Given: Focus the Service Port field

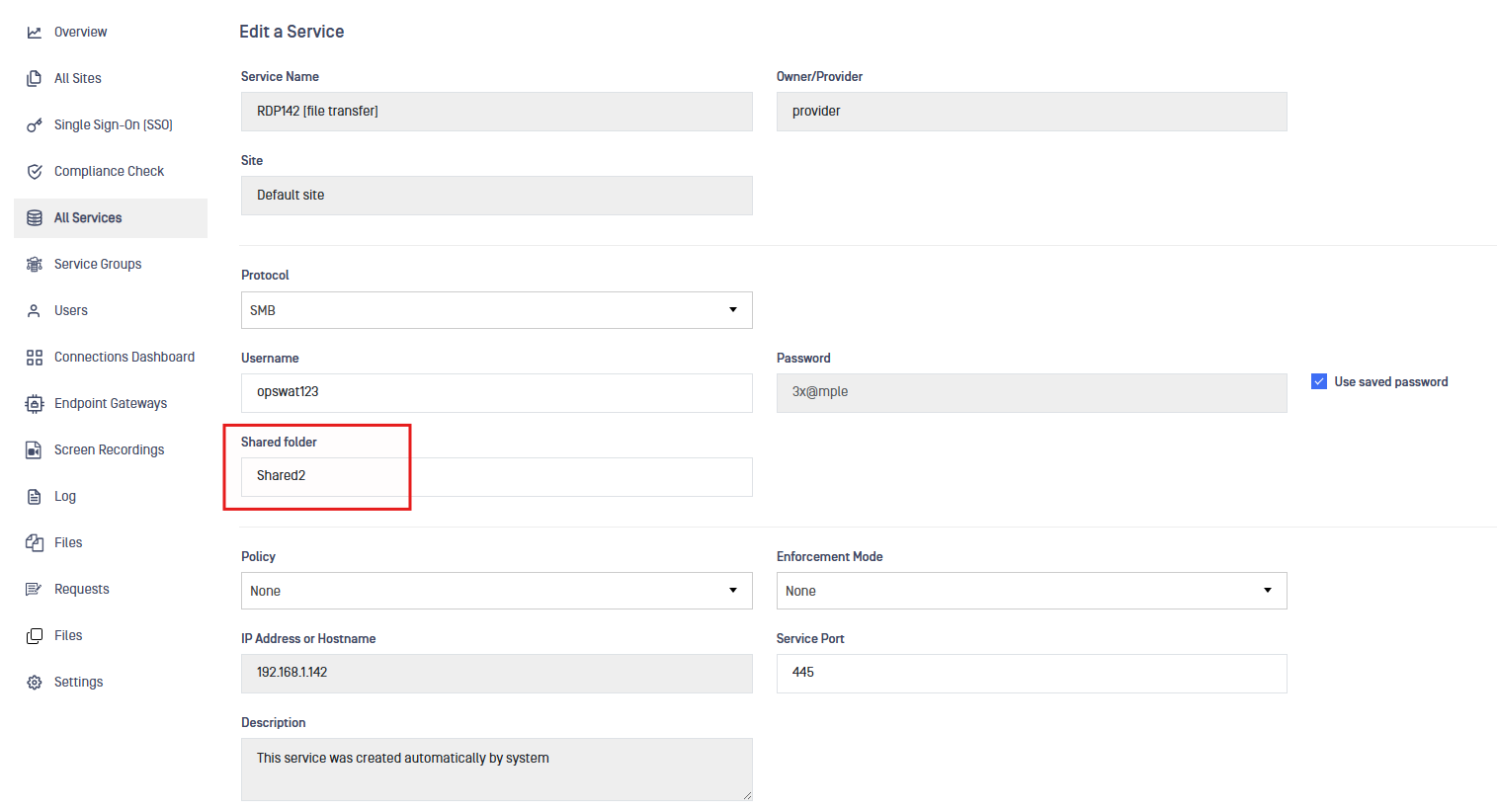Looking at the screenshot, I should (1031, 673).
